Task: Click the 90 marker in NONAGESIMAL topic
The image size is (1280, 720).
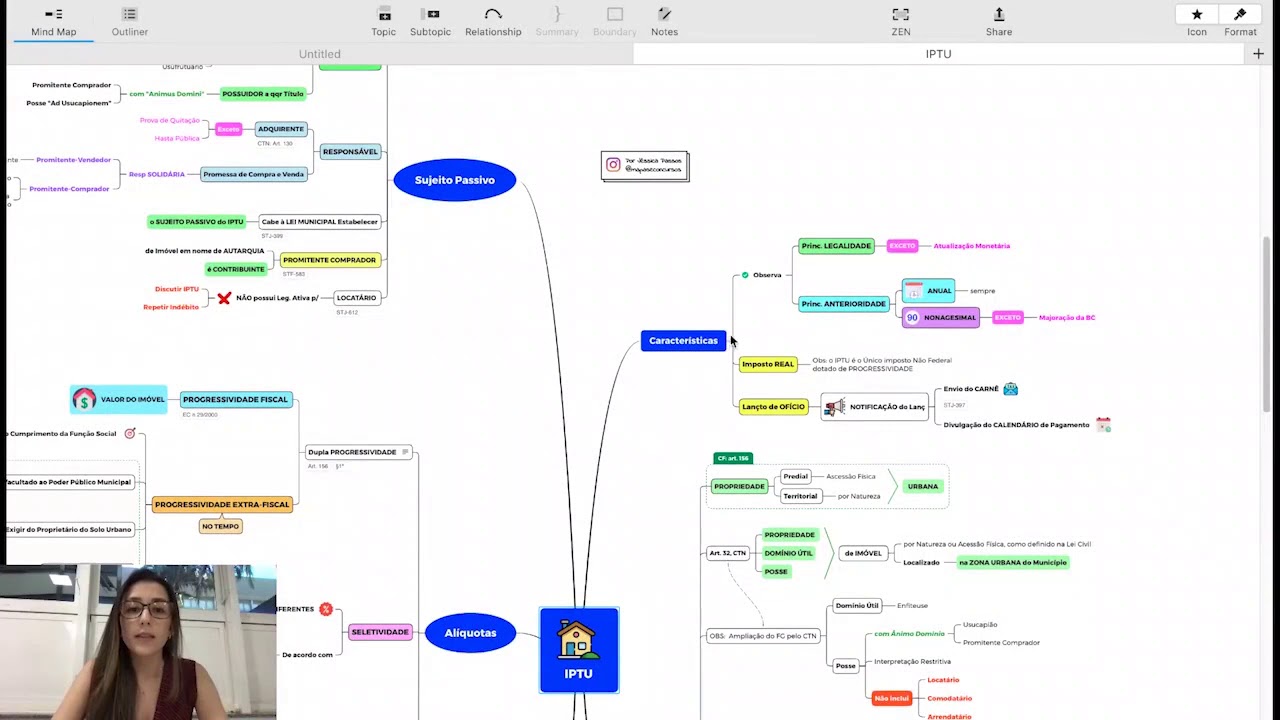Action: click(x=912, y=318)
